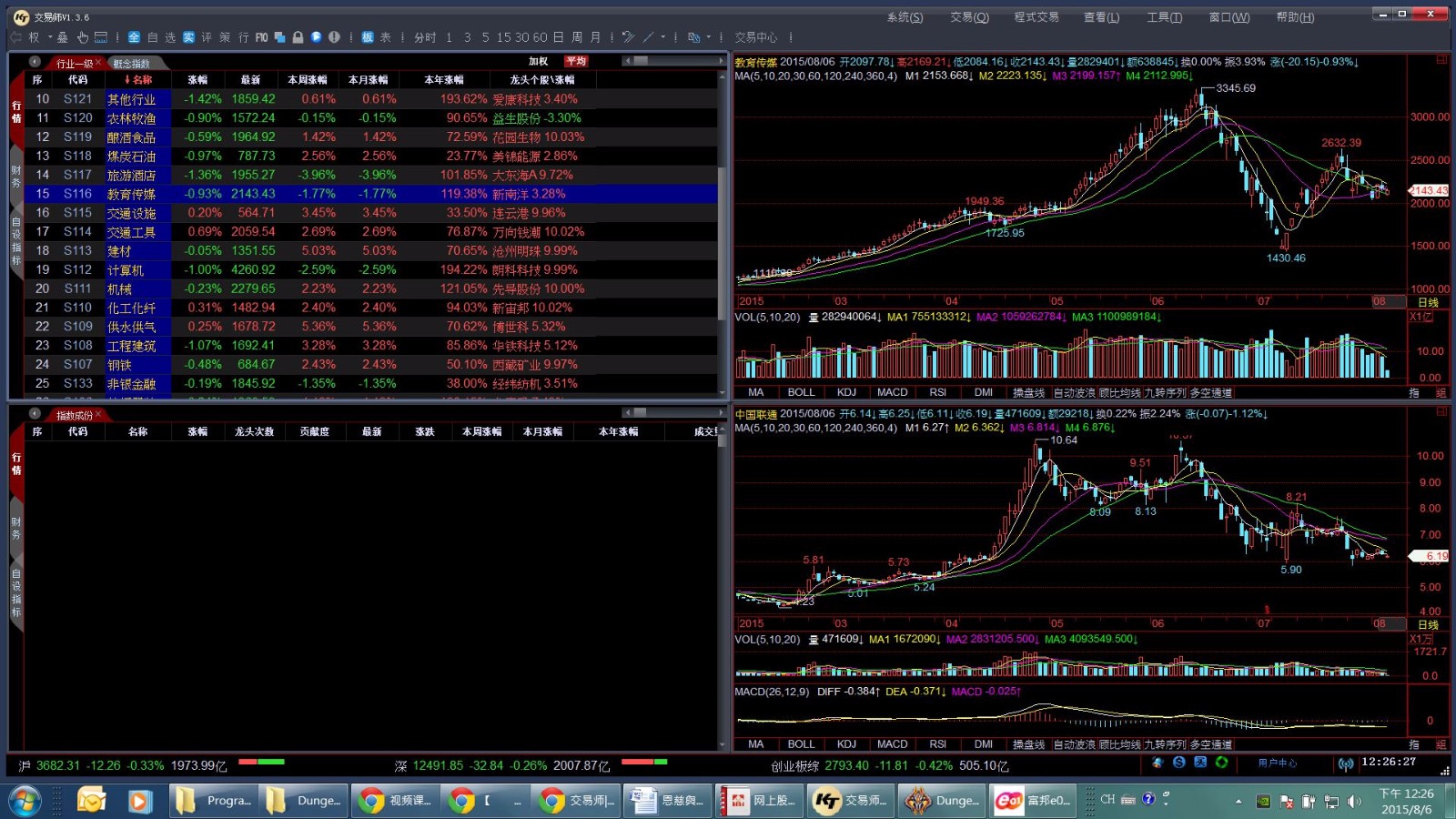
Task: Open the 交易(Q) menu
Action: [x=968, y=17]
